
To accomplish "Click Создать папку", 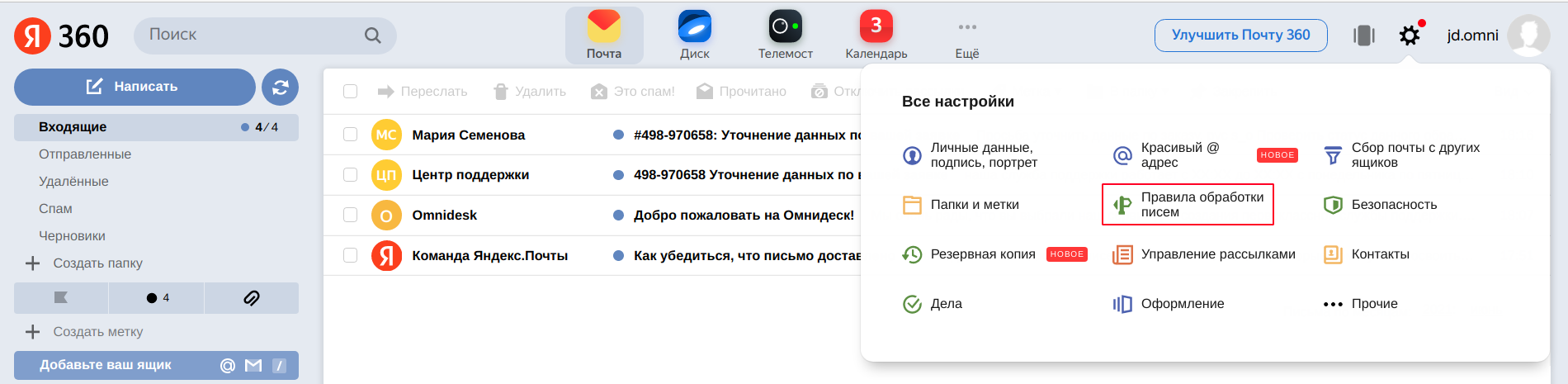I will 84,263.
